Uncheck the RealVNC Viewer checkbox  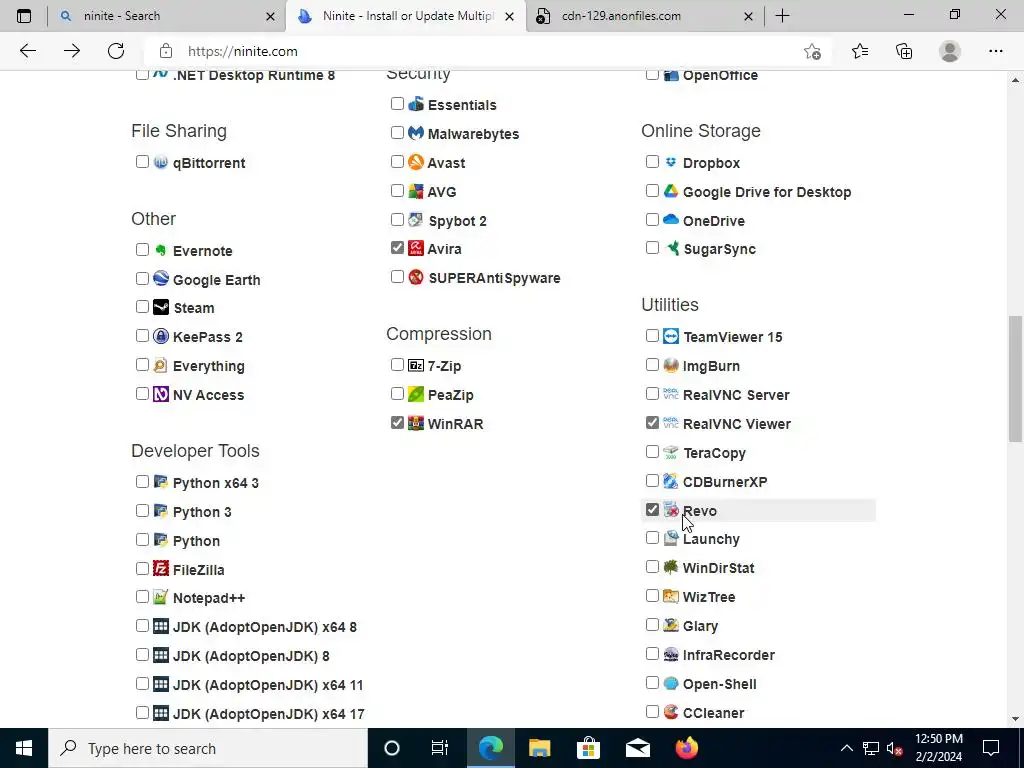652,423
